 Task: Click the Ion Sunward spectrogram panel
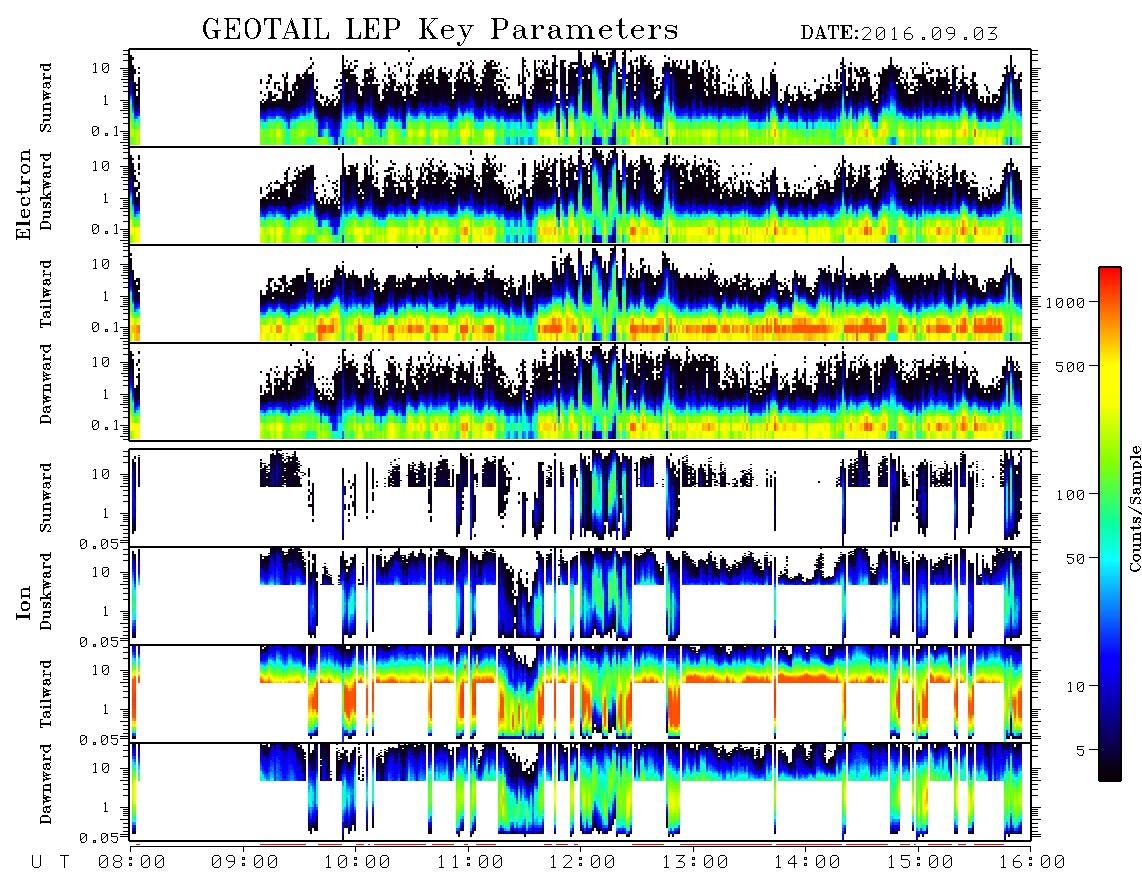point(580,498)
